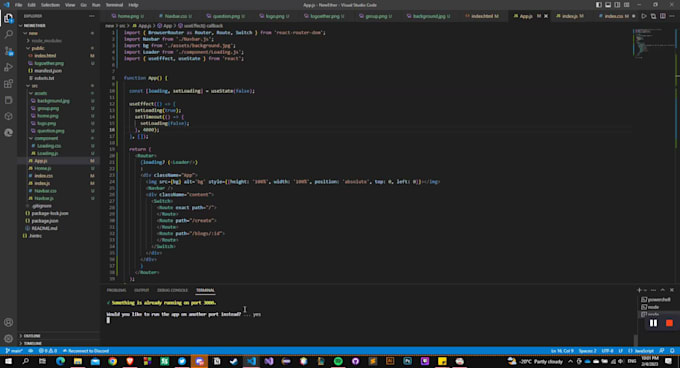Open the Run and Debug view
The image size is (680, 368).
8,67
